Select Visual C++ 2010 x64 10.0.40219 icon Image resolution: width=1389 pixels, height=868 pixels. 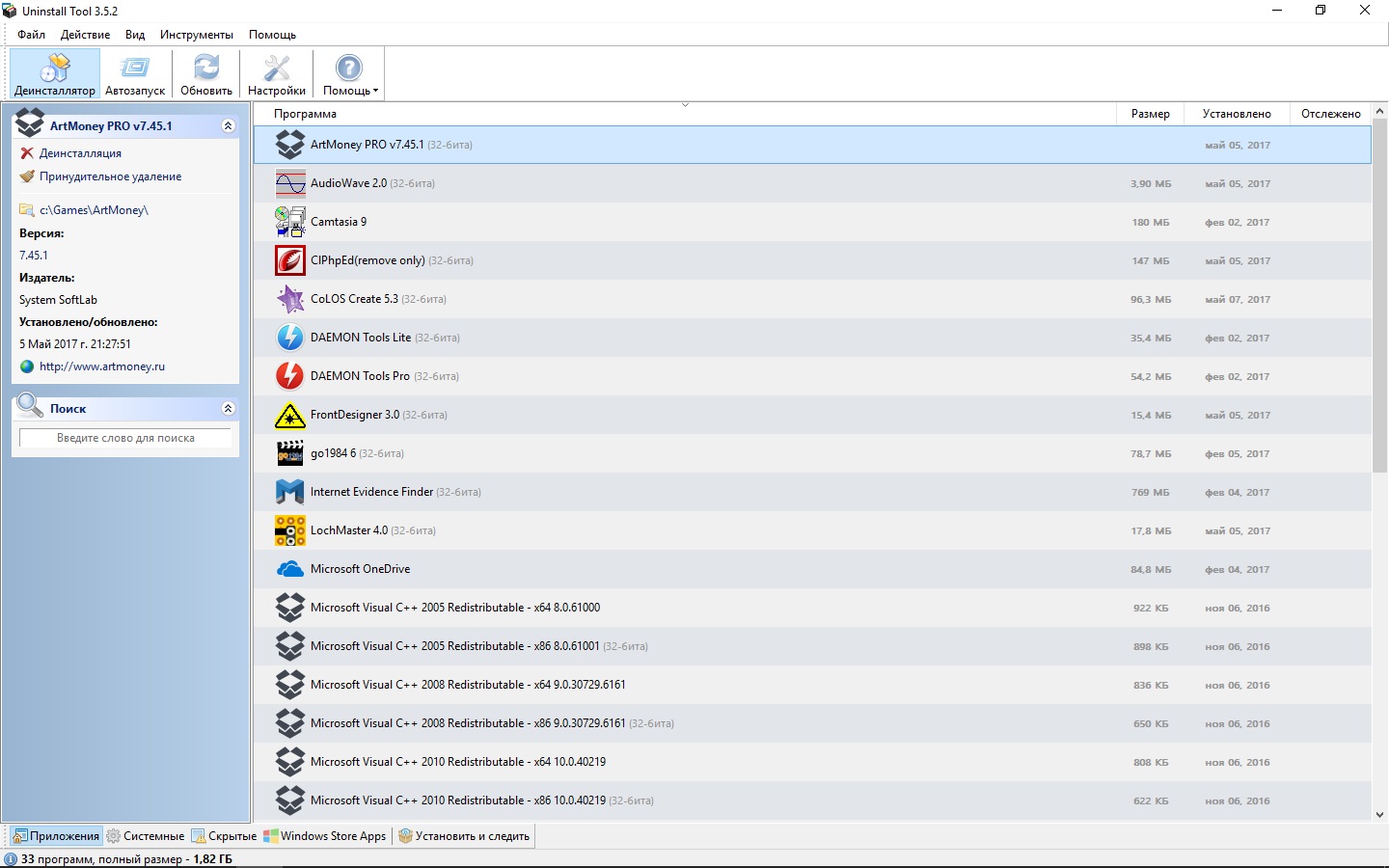[290, 762]
